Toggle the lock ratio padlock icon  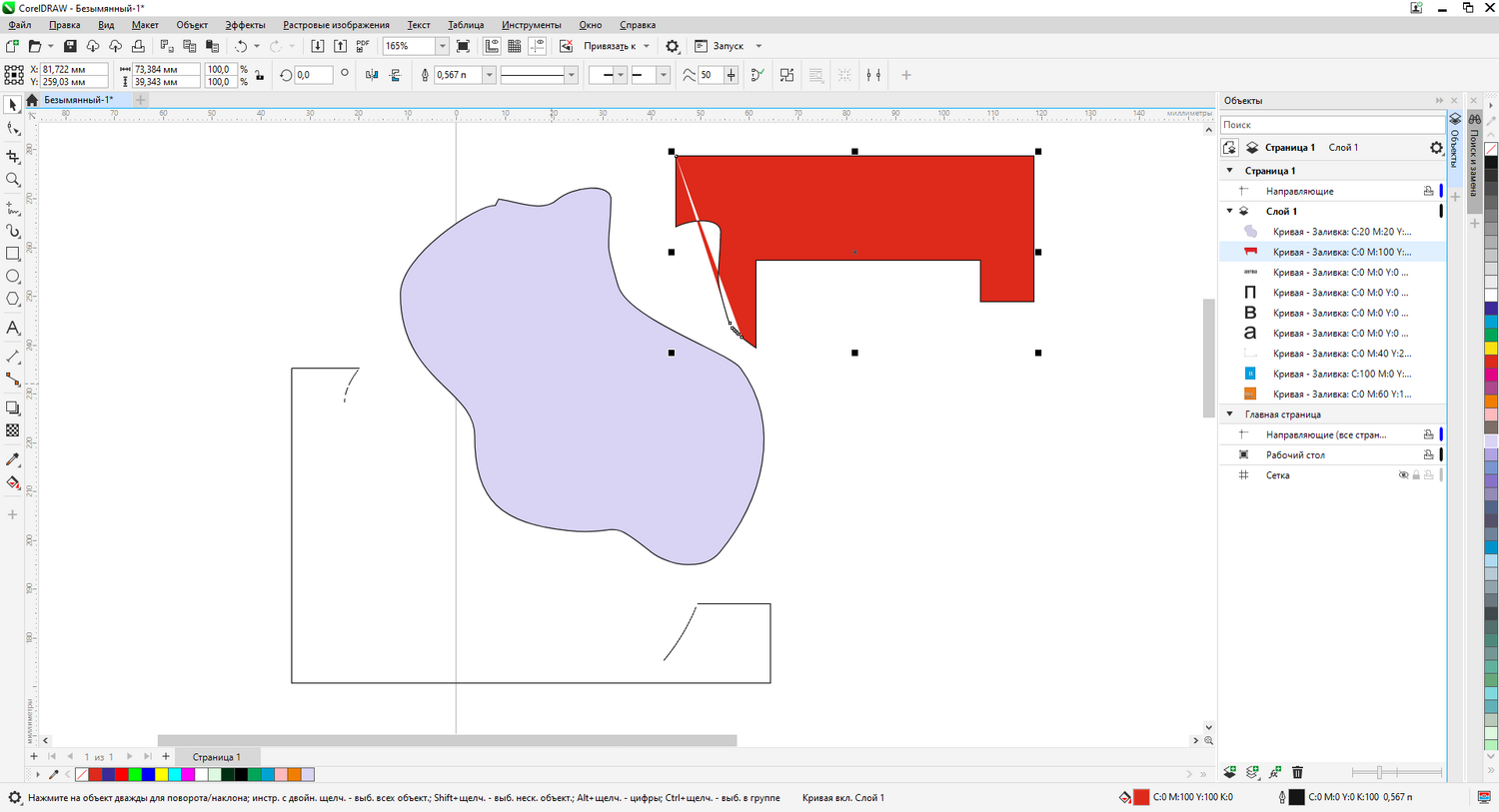point(260,75)
